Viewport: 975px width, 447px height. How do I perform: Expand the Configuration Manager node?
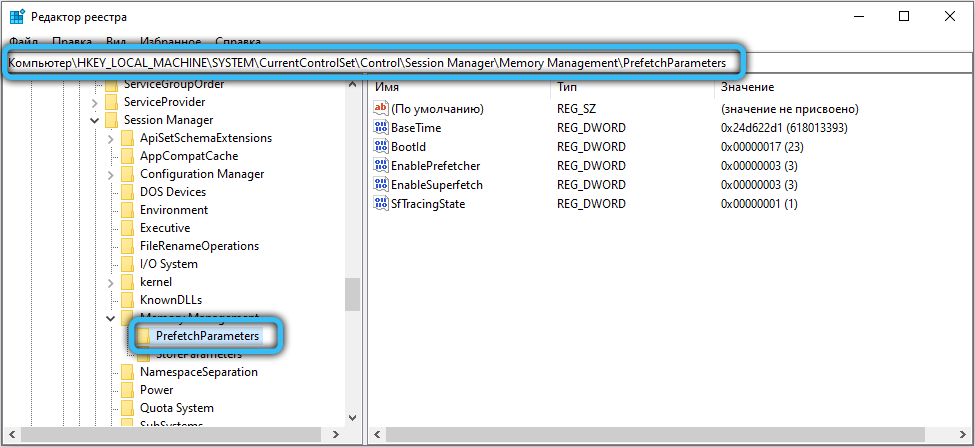pos(110,174)
